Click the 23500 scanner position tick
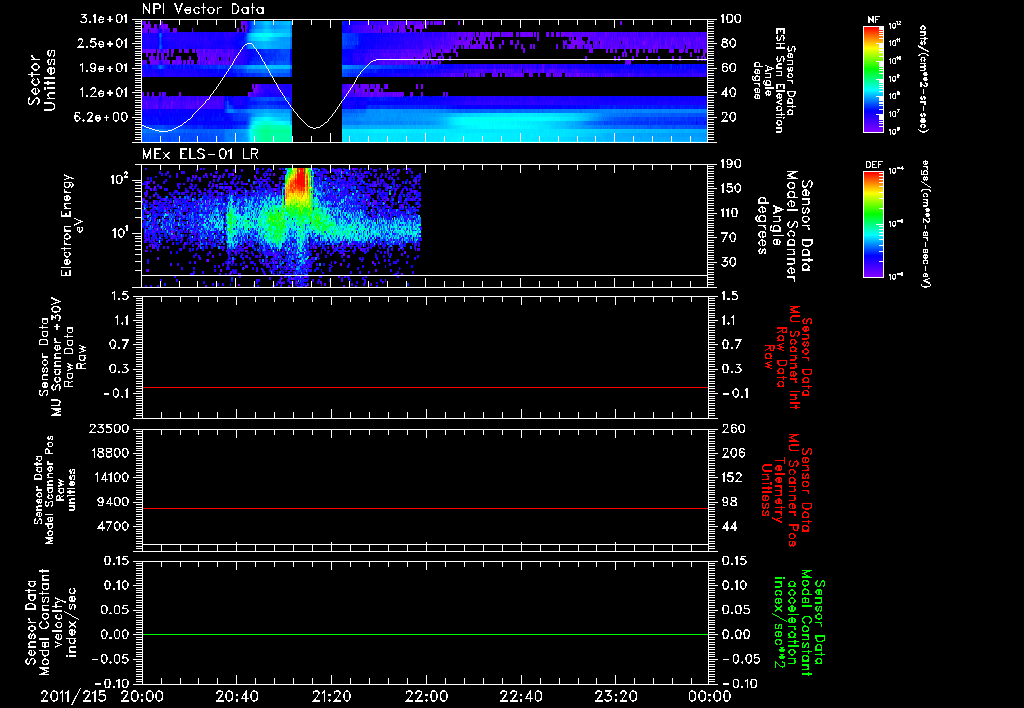 tap(108, 429)
